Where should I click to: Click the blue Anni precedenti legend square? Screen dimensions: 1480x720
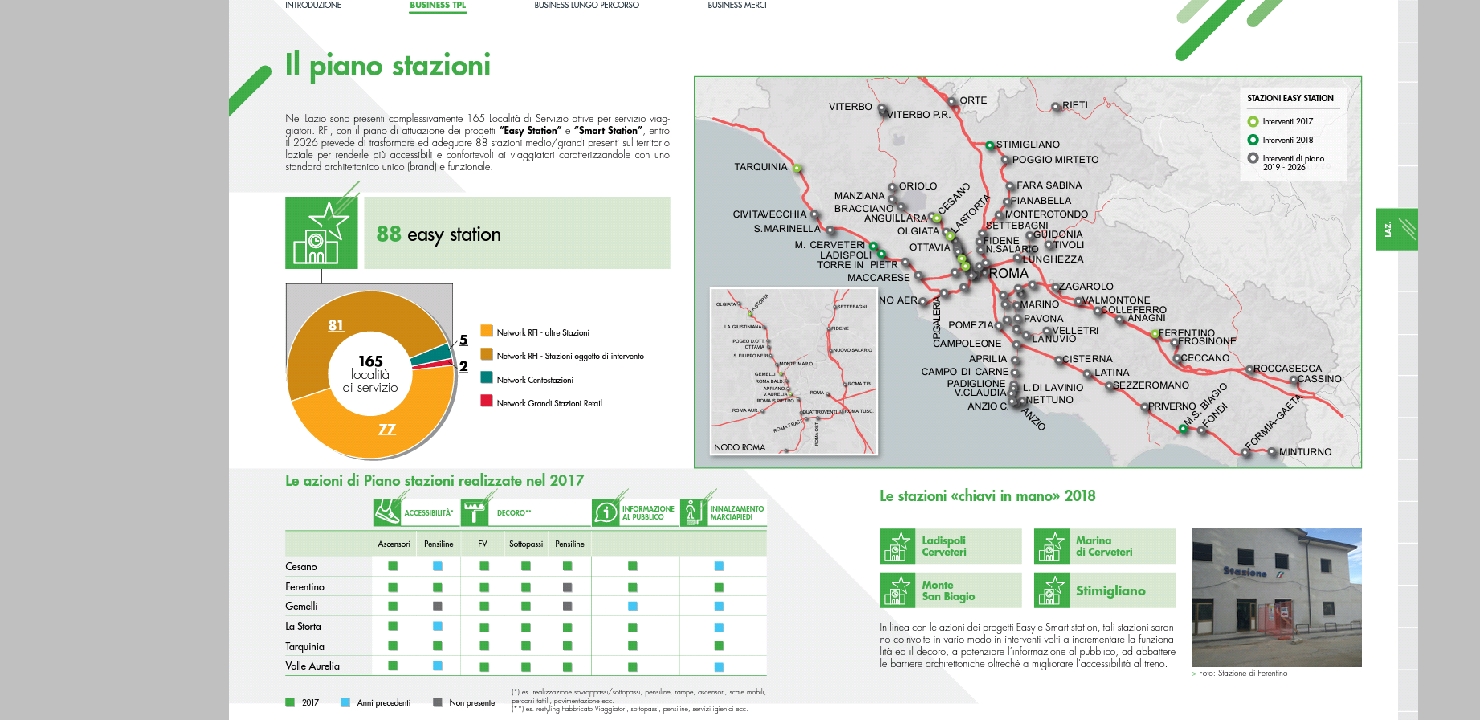pyautogui.click(x=344, y=702)
